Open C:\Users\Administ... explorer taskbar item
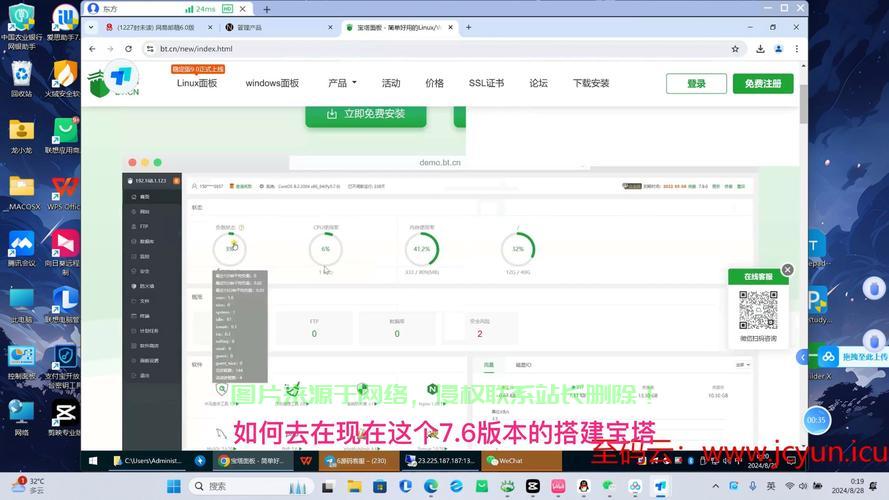Image resolution: width=889 pixels, height=500 pixels. (148, 461)
